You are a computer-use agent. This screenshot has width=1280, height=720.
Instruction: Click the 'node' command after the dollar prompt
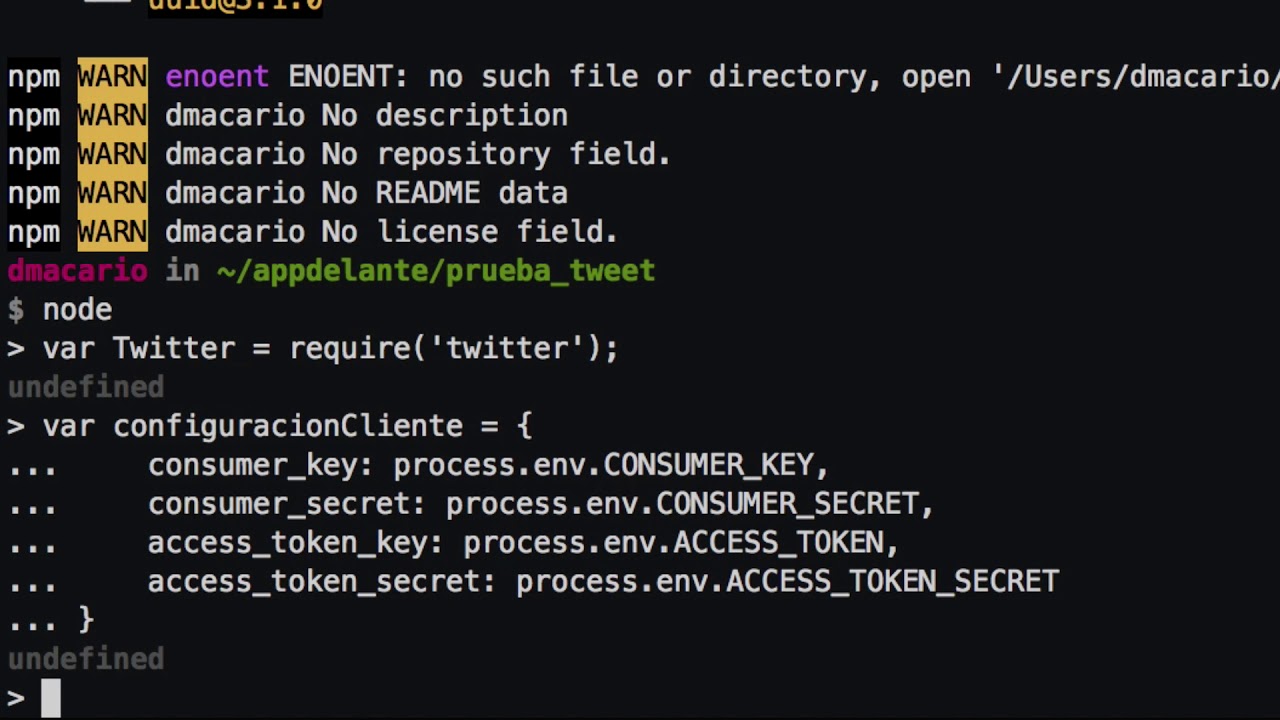click(77, 310)
